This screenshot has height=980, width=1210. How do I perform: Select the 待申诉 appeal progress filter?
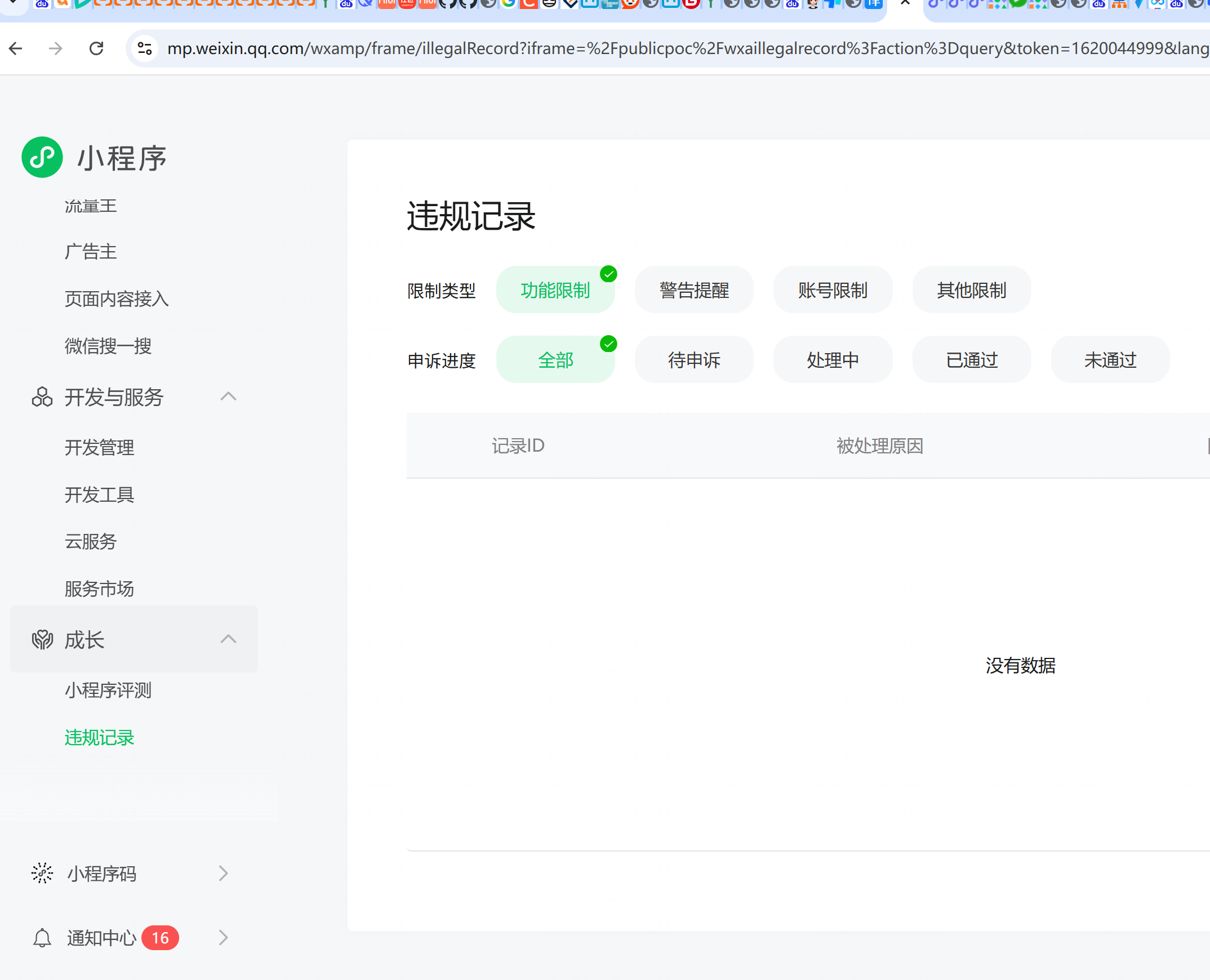pos(694,359)
